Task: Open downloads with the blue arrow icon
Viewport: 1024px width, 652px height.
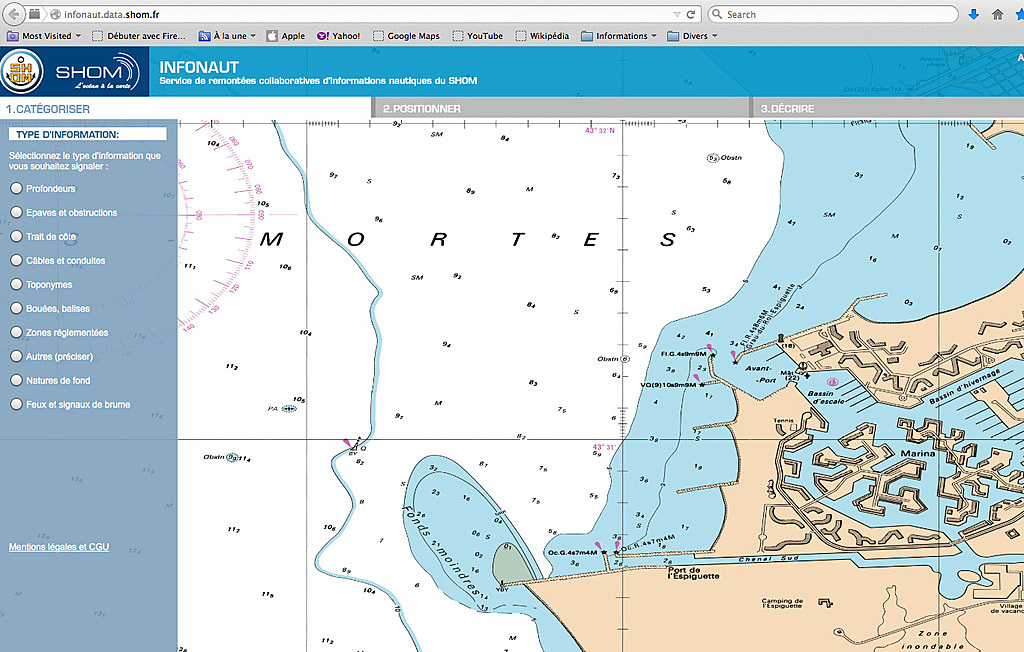Action: pyautogui.click(x=973, y=14)
